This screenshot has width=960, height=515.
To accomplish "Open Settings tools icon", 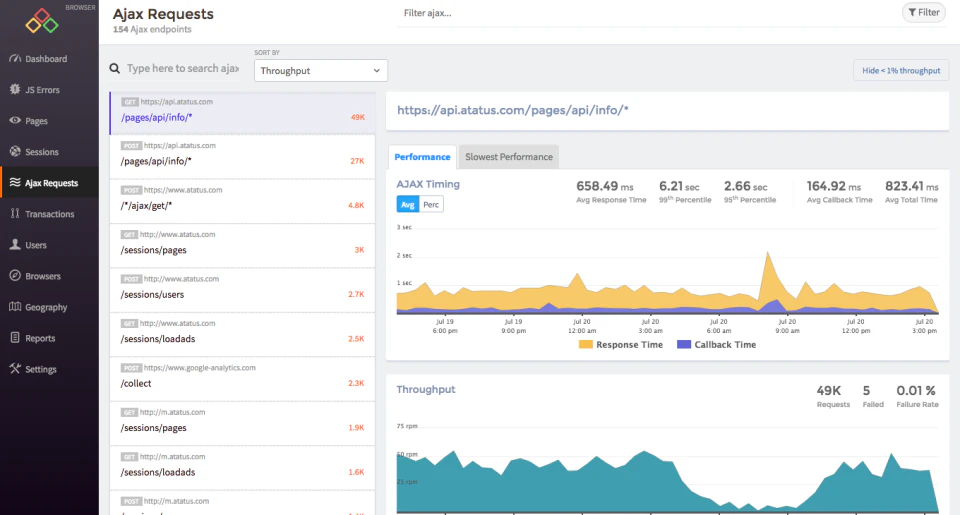I will (15, 369).
